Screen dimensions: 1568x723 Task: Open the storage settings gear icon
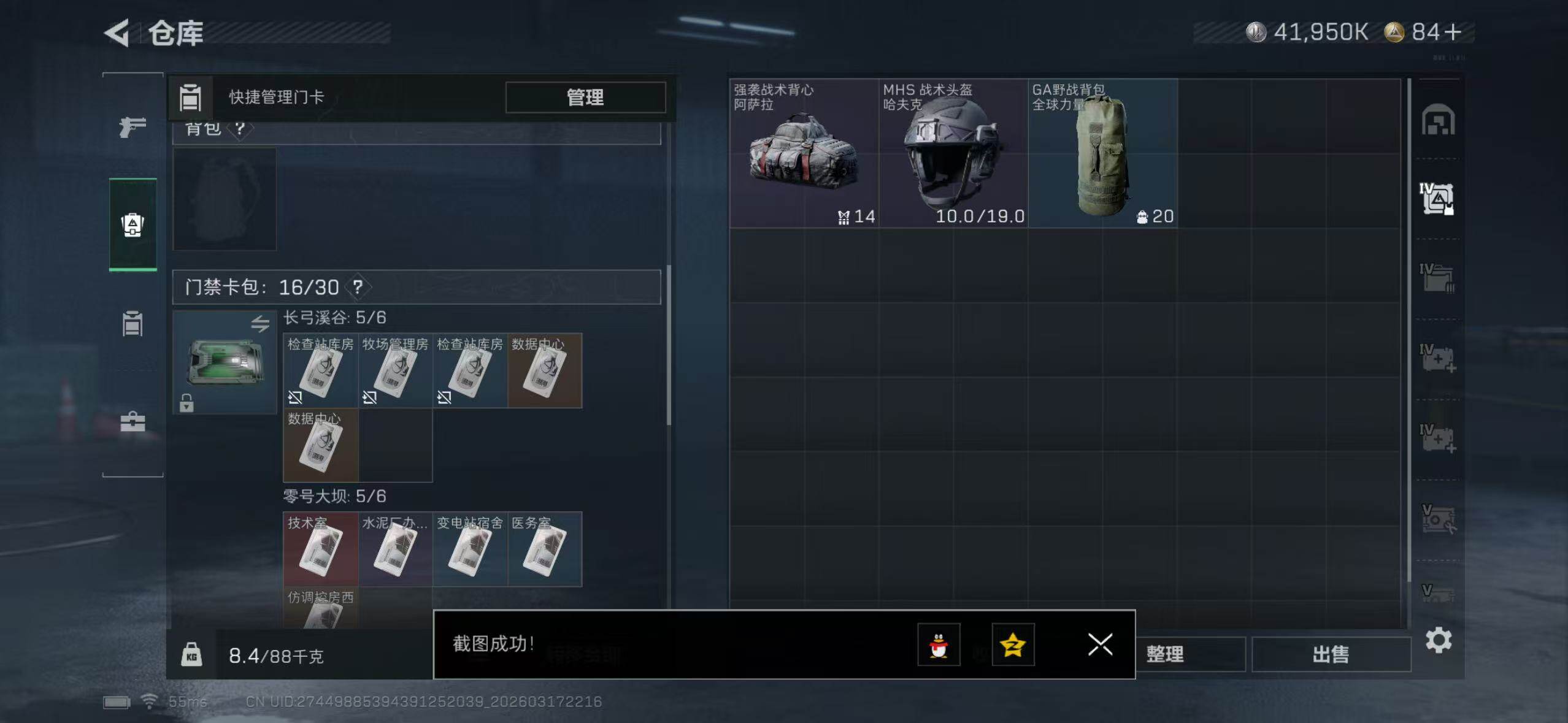click(1438, 640)
